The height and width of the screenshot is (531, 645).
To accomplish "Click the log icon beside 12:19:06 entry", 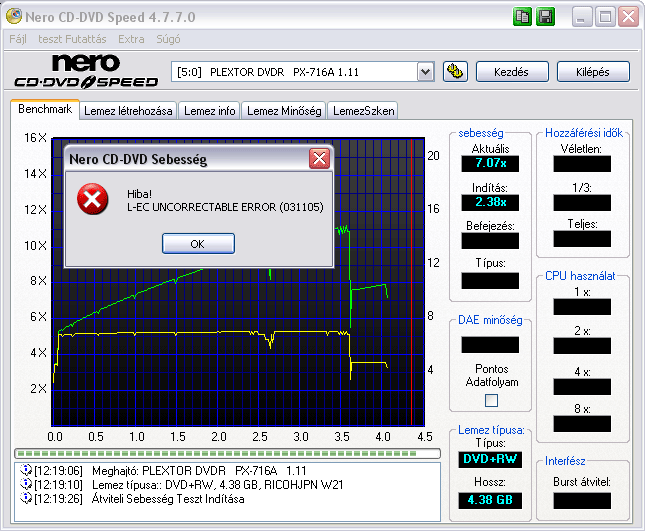I will [x=26, y=470].
